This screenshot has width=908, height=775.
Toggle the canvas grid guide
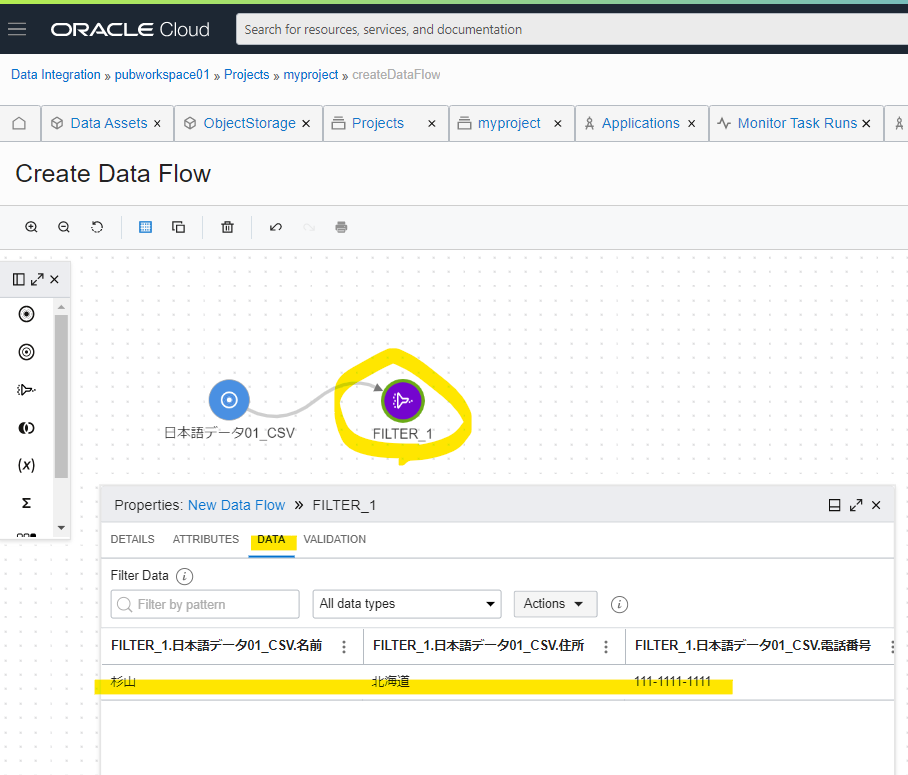[x=145, y=227]
